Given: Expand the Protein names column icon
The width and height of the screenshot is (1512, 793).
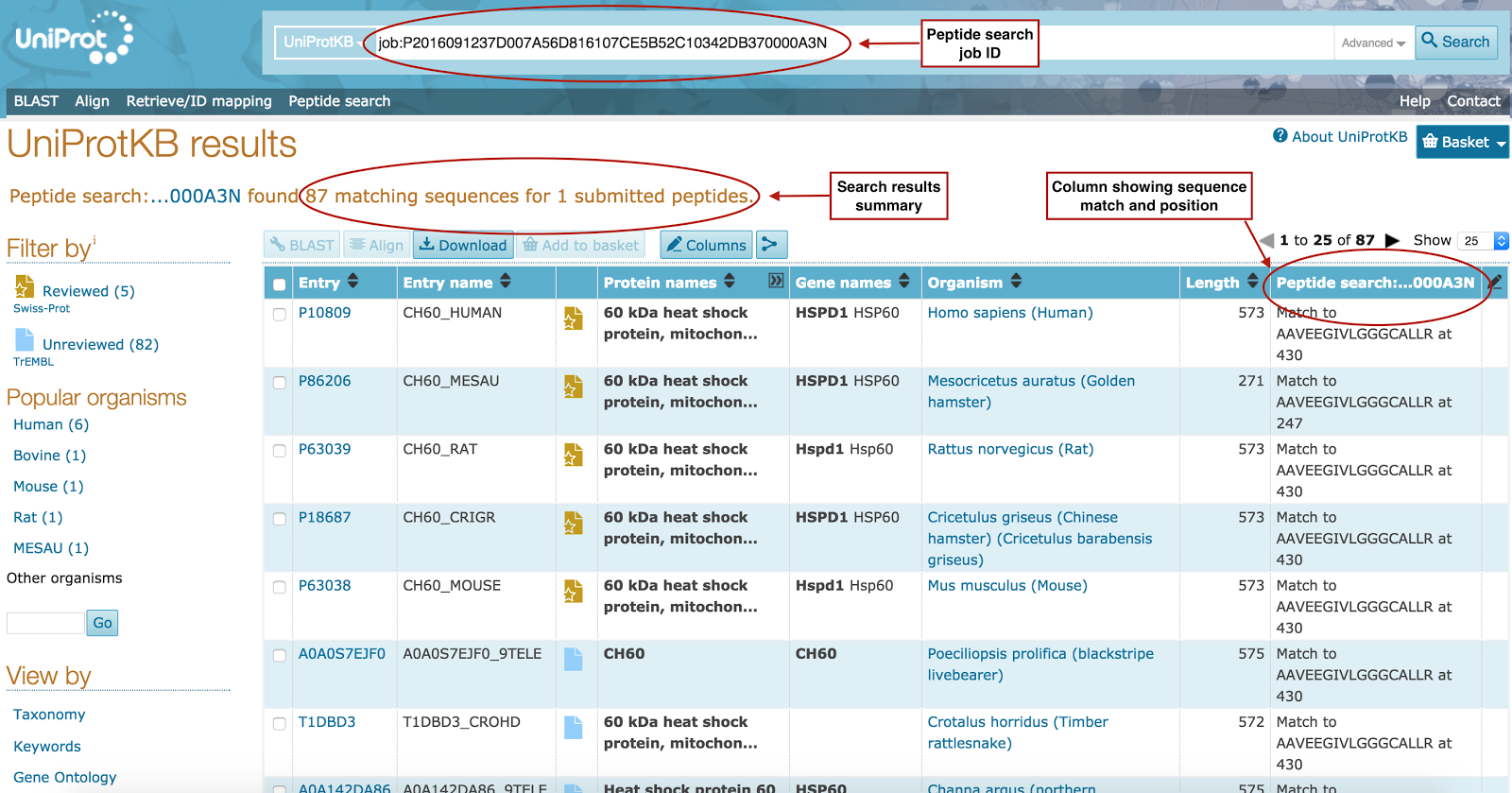Looking at the screenshot, I should pos(776,281).
